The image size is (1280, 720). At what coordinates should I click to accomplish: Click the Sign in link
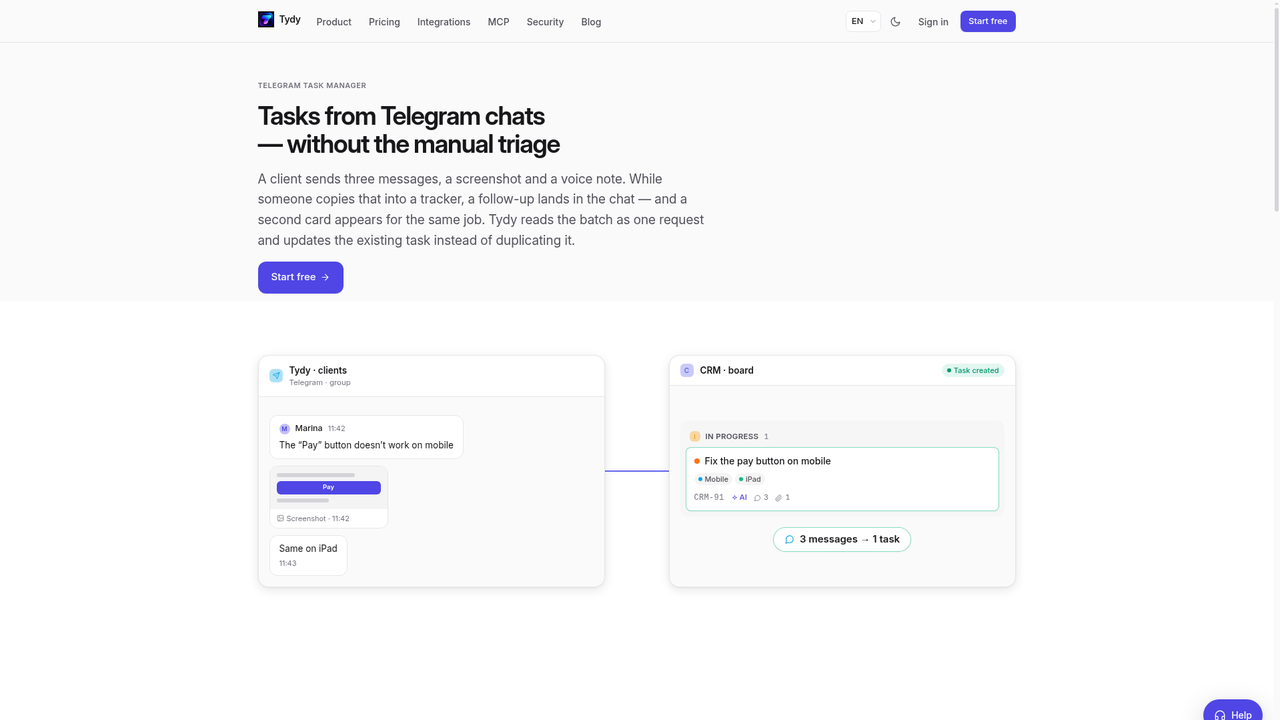(933, 22)
